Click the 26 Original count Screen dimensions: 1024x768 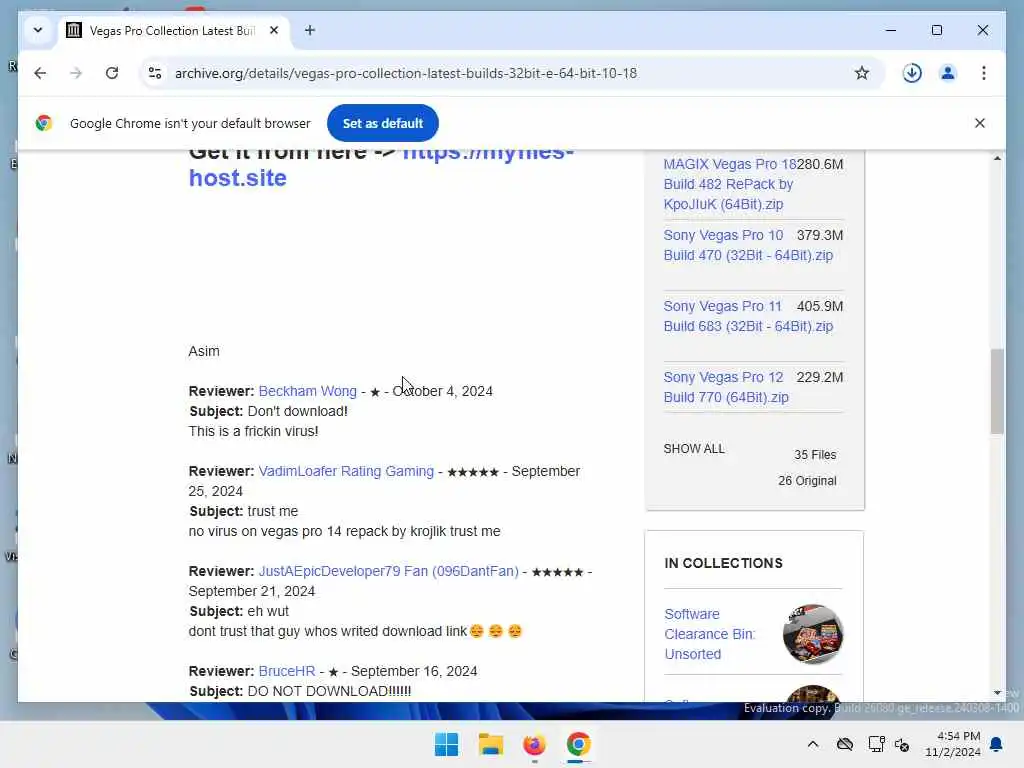coord(807,481)
